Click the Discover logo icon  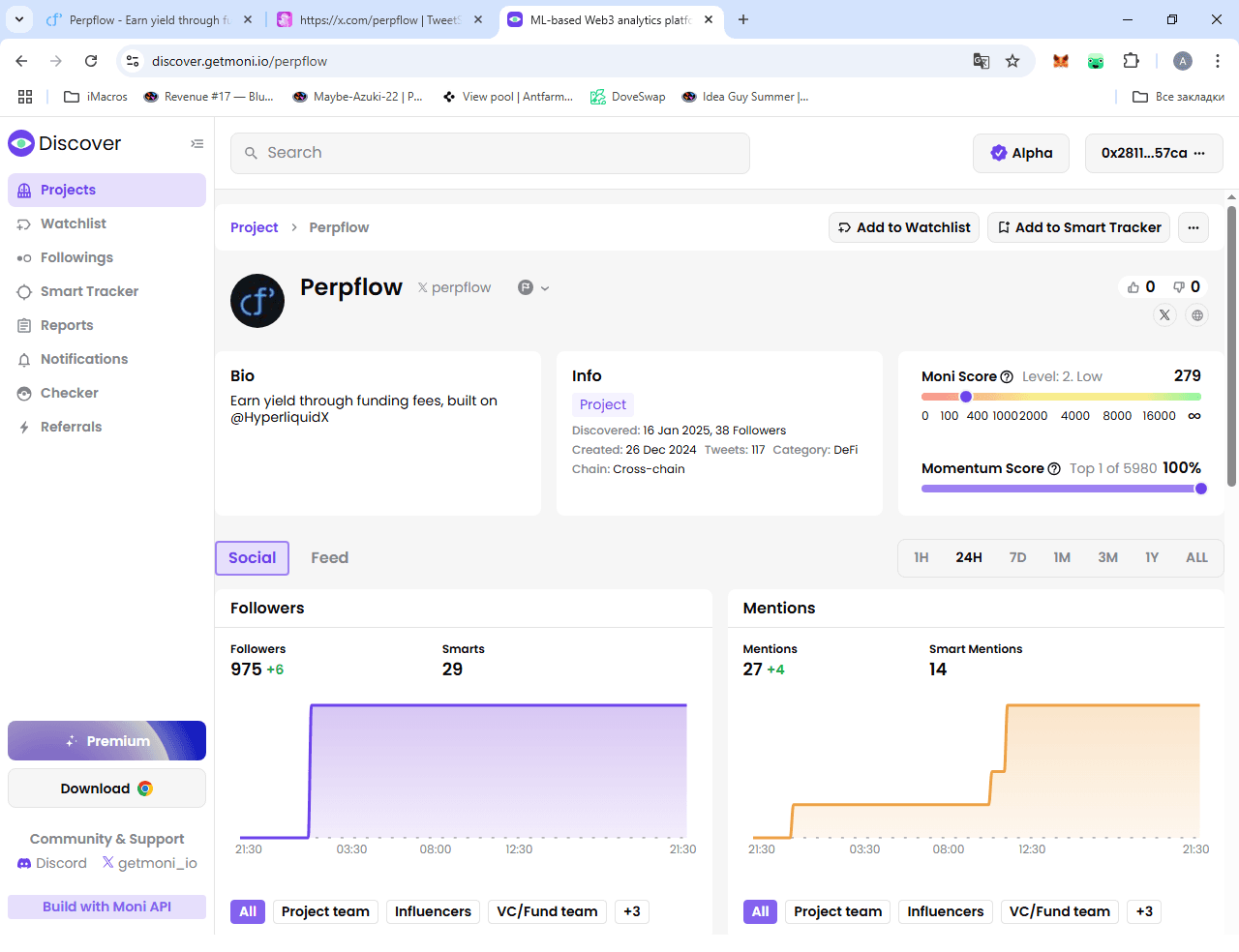[x=21, y=143]
